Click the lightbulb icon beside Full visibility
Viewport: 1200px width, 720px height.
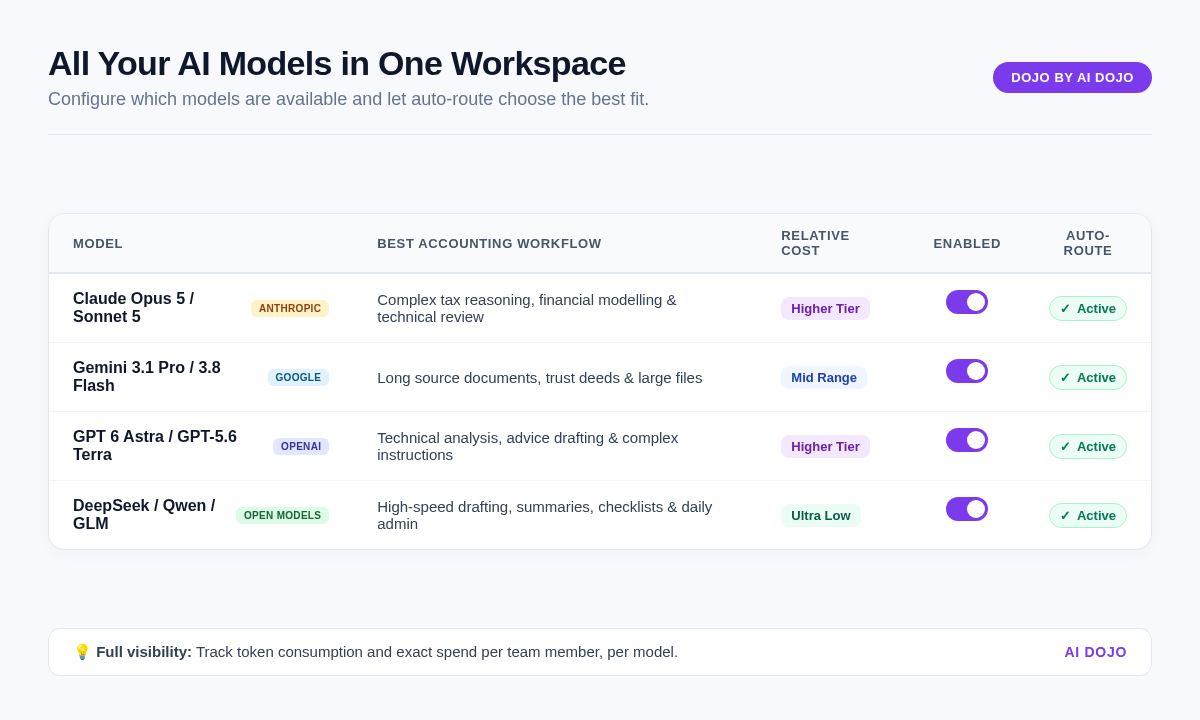pos(82,652)
